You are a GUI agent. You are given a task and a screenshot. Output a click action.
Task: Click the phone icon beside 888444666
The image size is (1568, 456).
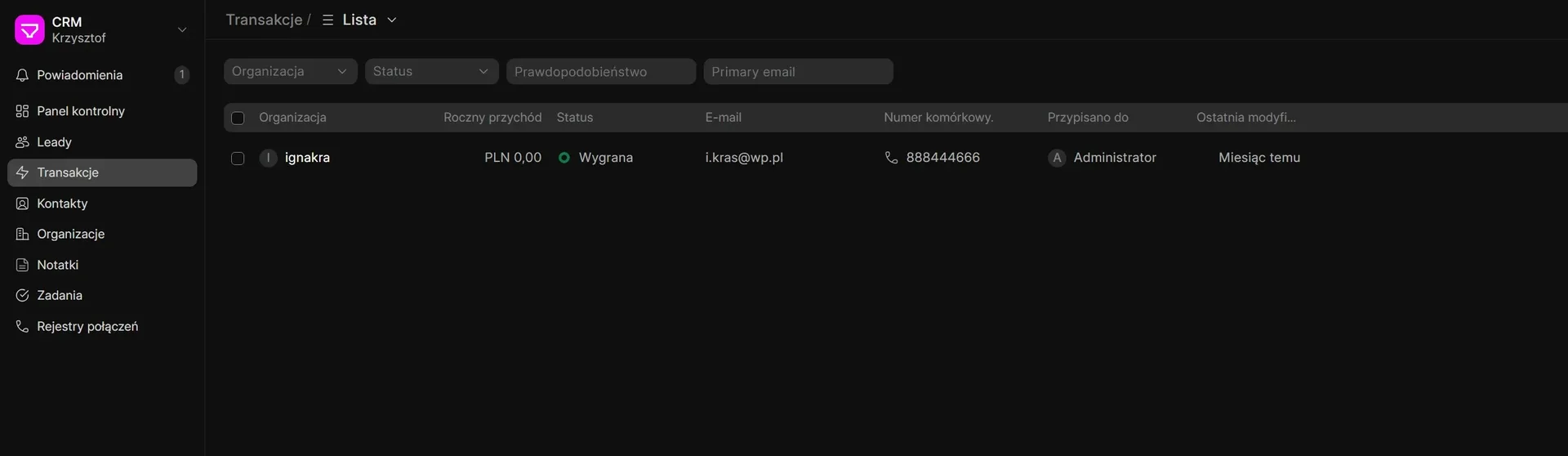tap(891, 158)
